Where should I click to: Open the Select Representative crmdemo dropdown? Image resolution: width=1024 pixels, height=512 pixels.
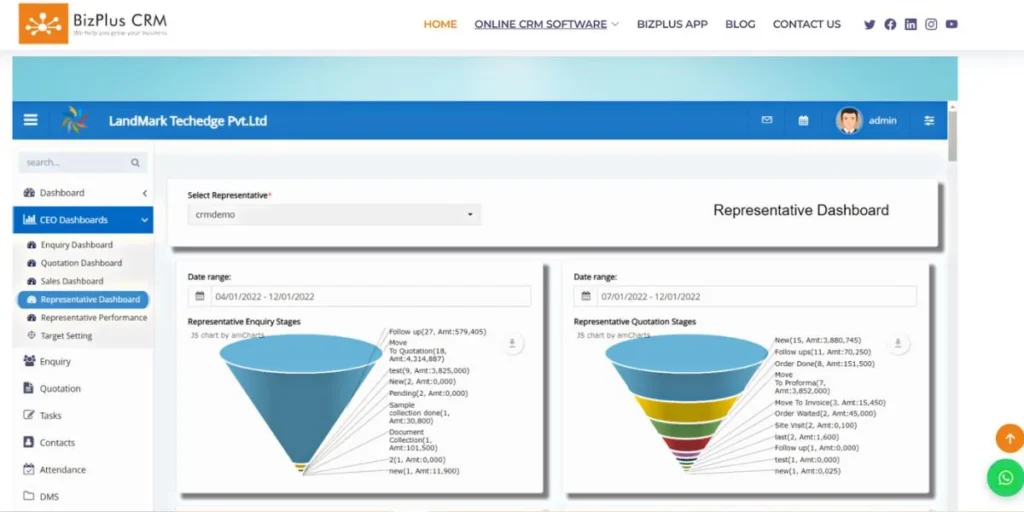[x=334, y=214]
